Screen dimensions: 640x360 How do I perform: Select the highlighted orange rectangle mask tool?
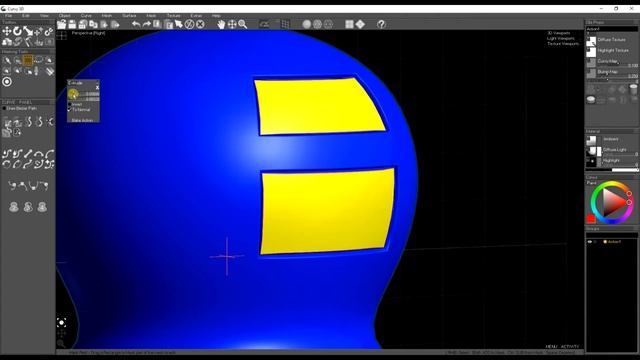pyautogui.click(x=28, y=60)
